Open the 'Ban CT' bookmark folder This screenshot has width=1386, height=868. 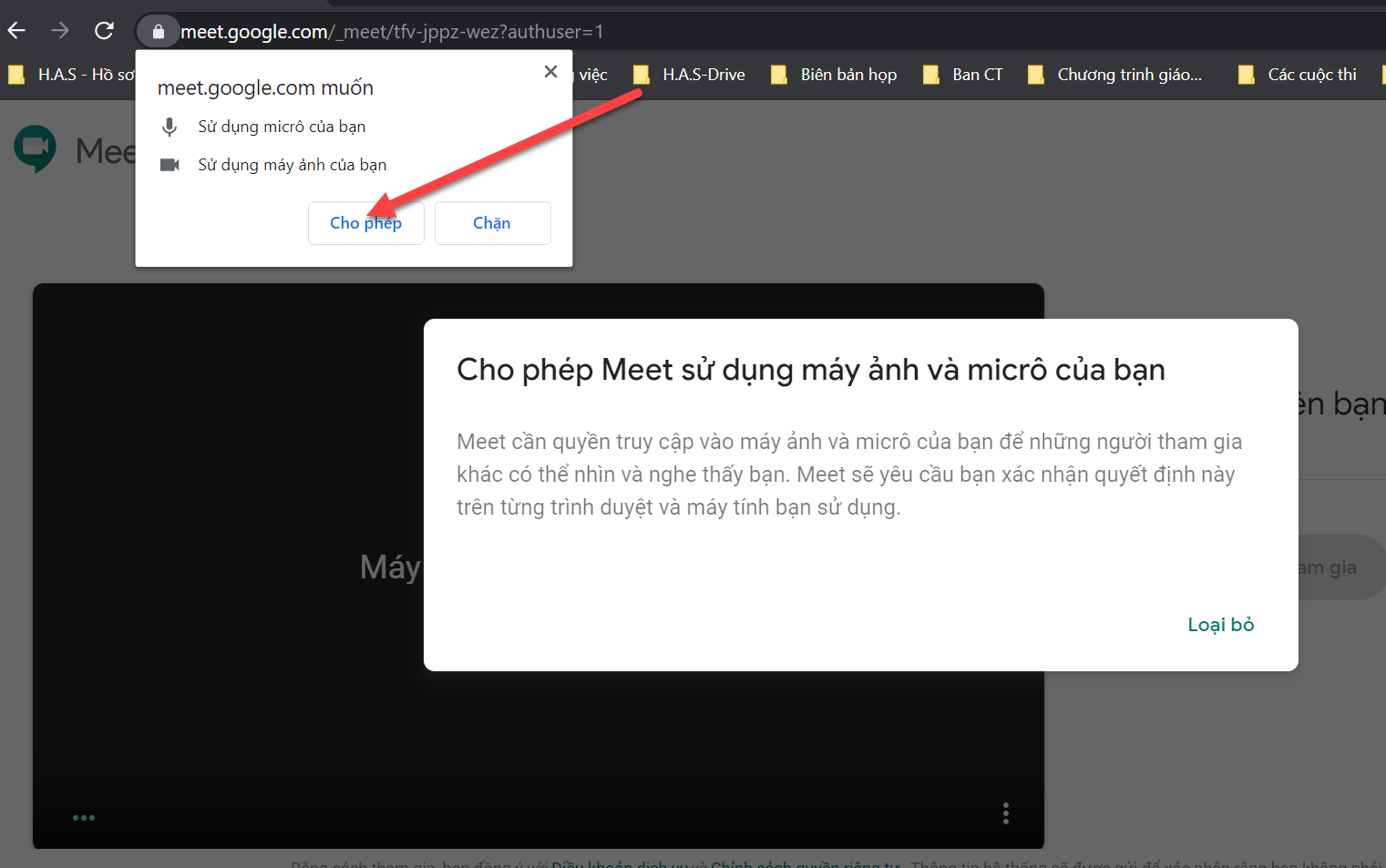pos(963,75)
